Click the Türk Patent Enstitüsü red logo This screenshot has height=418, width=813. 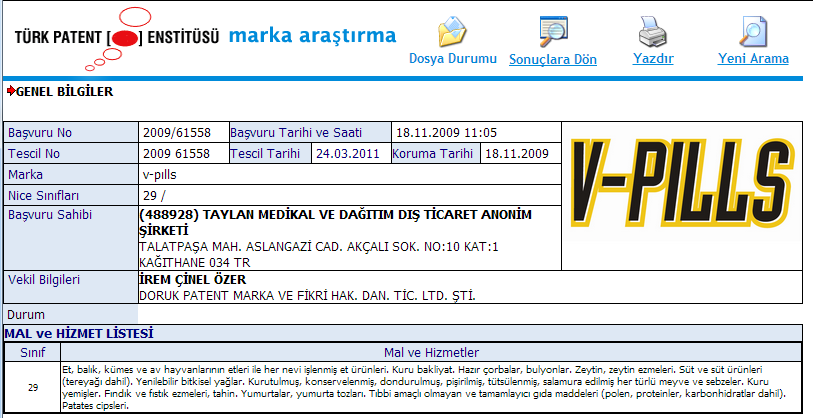pos(125,38)
